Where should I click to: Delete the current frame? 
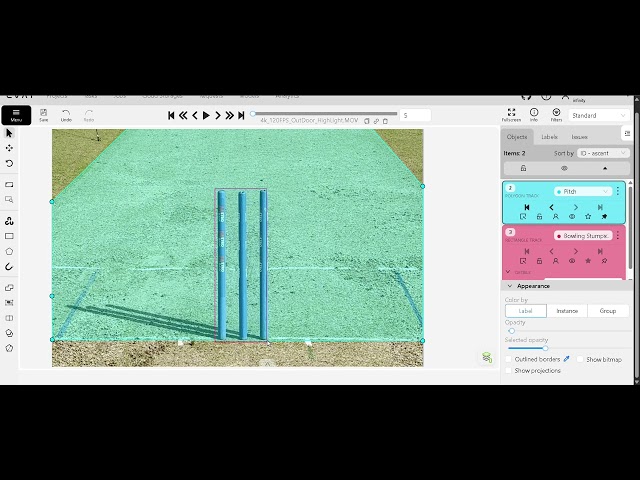[x=385, y=121]
